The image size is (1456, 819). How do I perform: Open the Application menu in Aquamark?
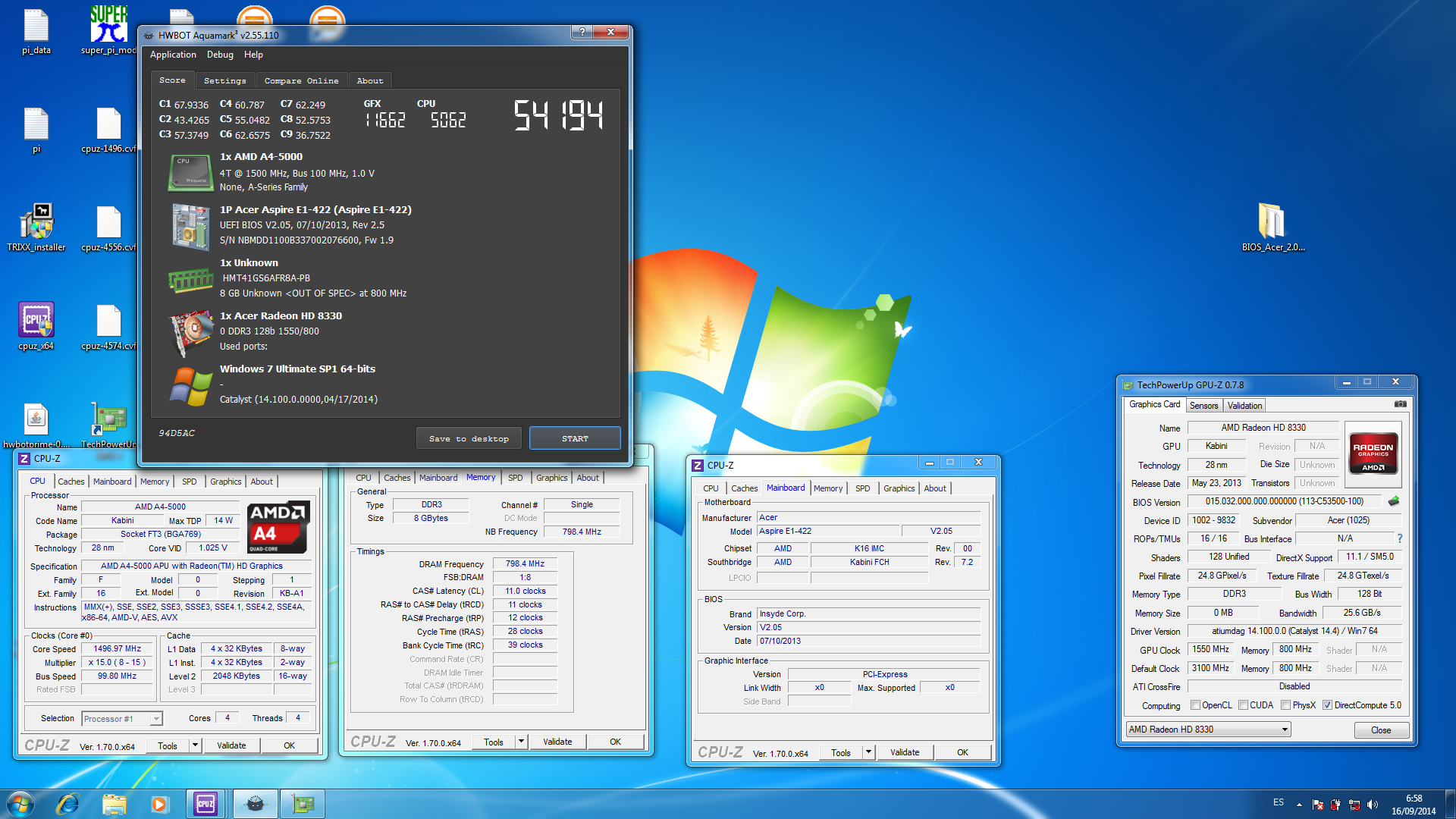(173, 55)
